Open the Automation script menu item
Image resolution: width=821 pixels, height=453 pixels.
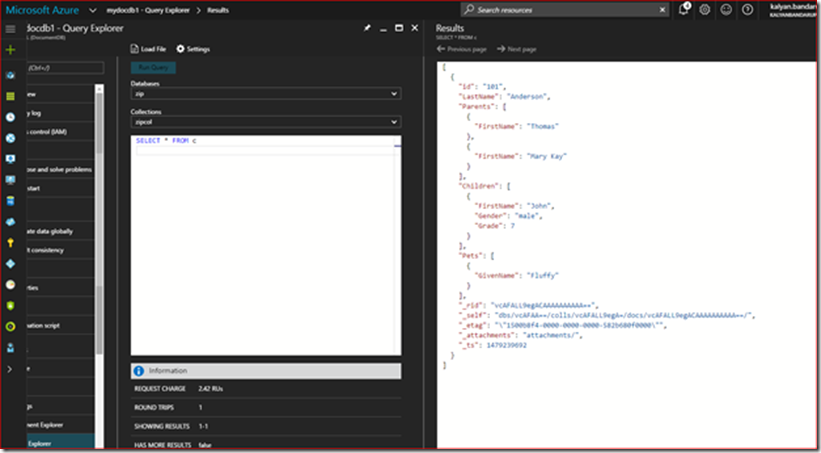(60, 325)
